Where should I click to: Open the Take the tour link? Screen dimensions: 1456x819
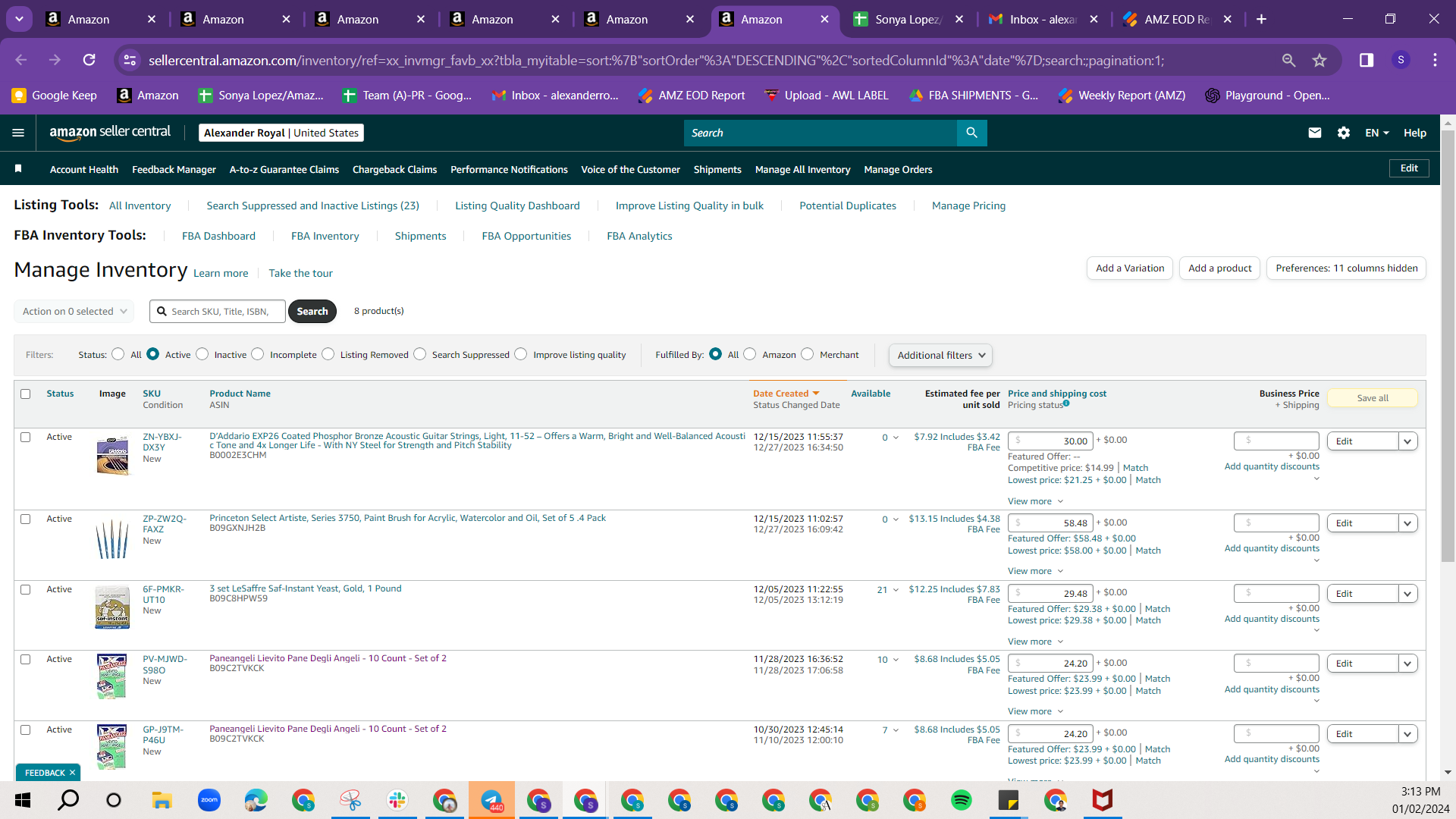(300, 273)
